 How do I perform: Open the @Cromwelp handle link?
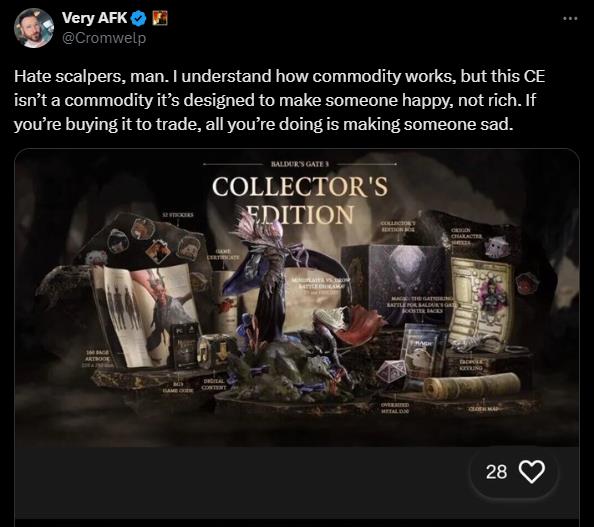(104, 38)
